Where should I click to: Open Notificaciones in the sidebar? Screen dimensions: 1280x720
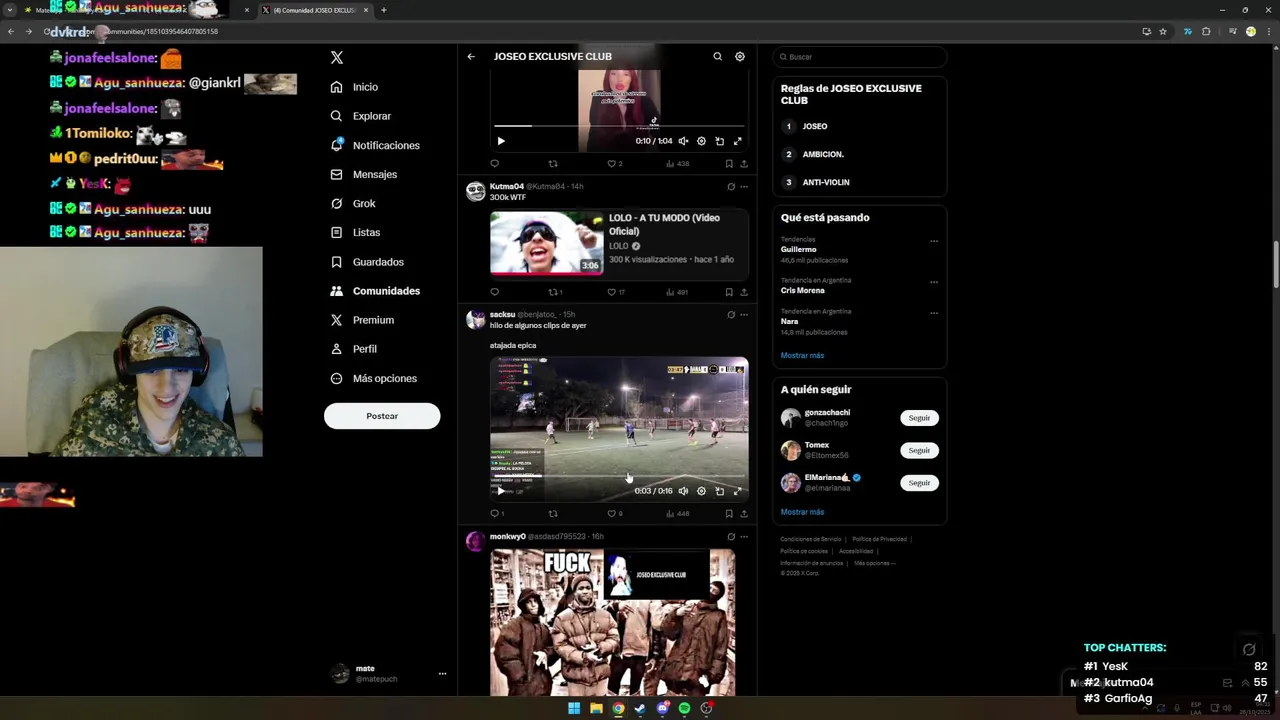[x=375, y=145]
